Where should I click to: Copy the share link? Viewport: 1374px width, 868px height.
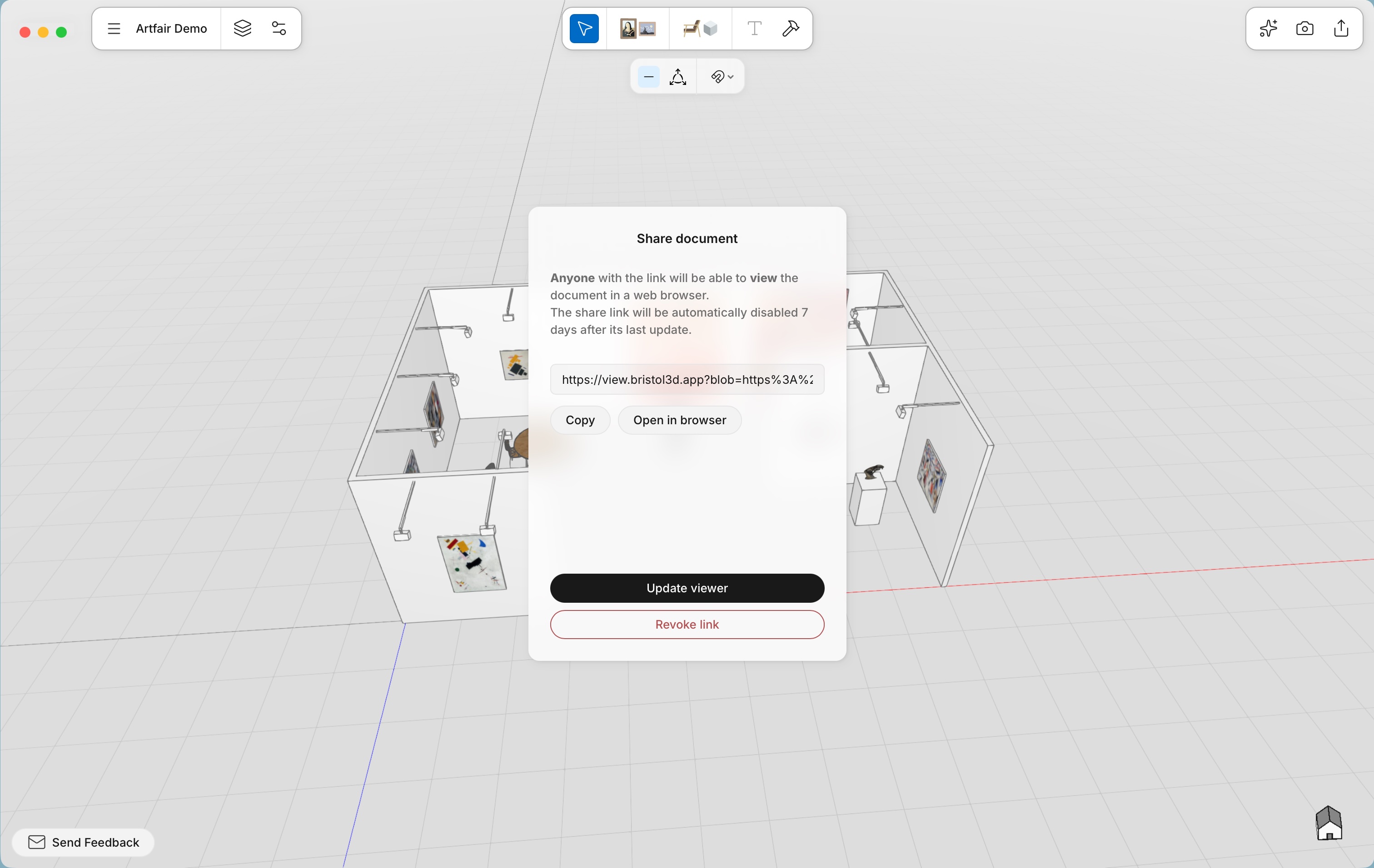tap(580, 420)
